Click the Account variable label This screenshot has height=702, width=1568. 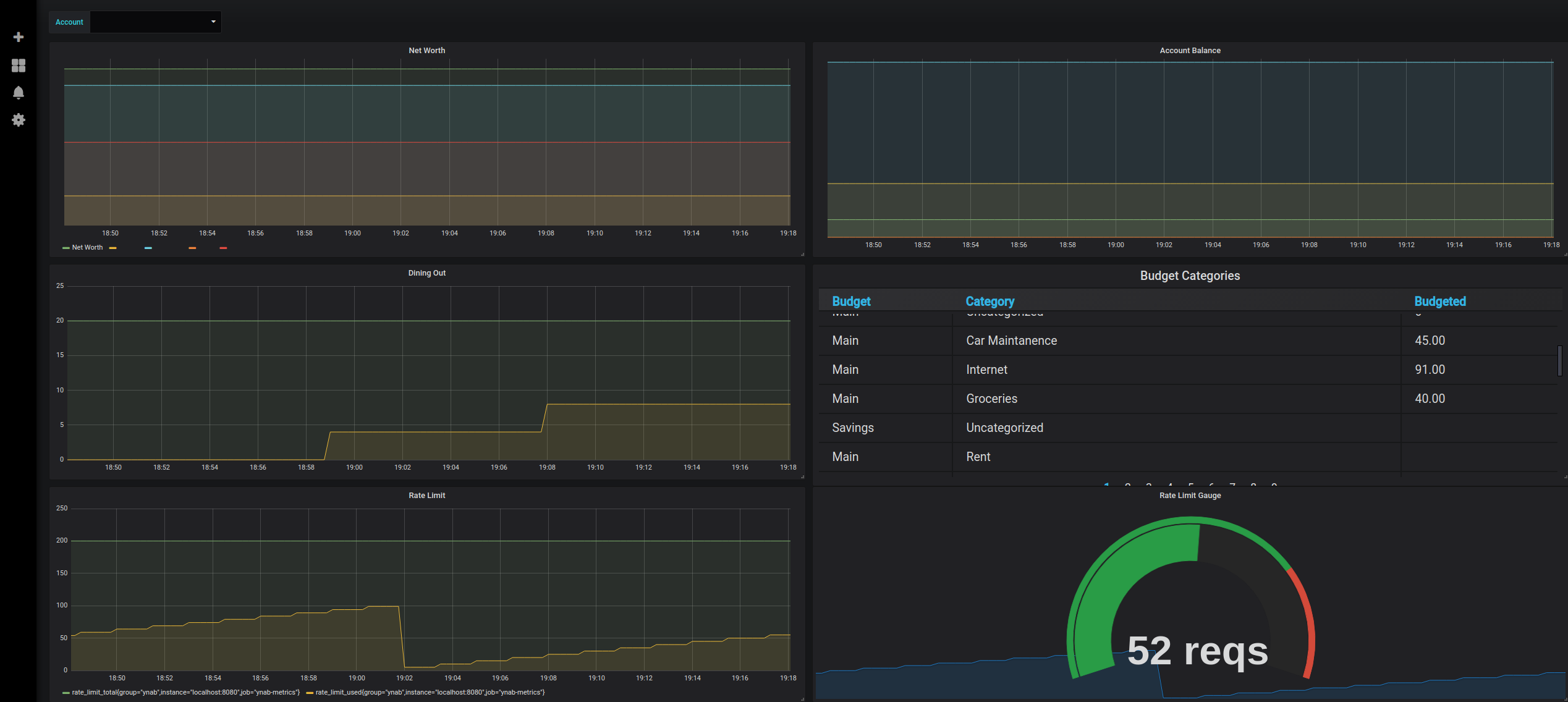coord(69,22)
